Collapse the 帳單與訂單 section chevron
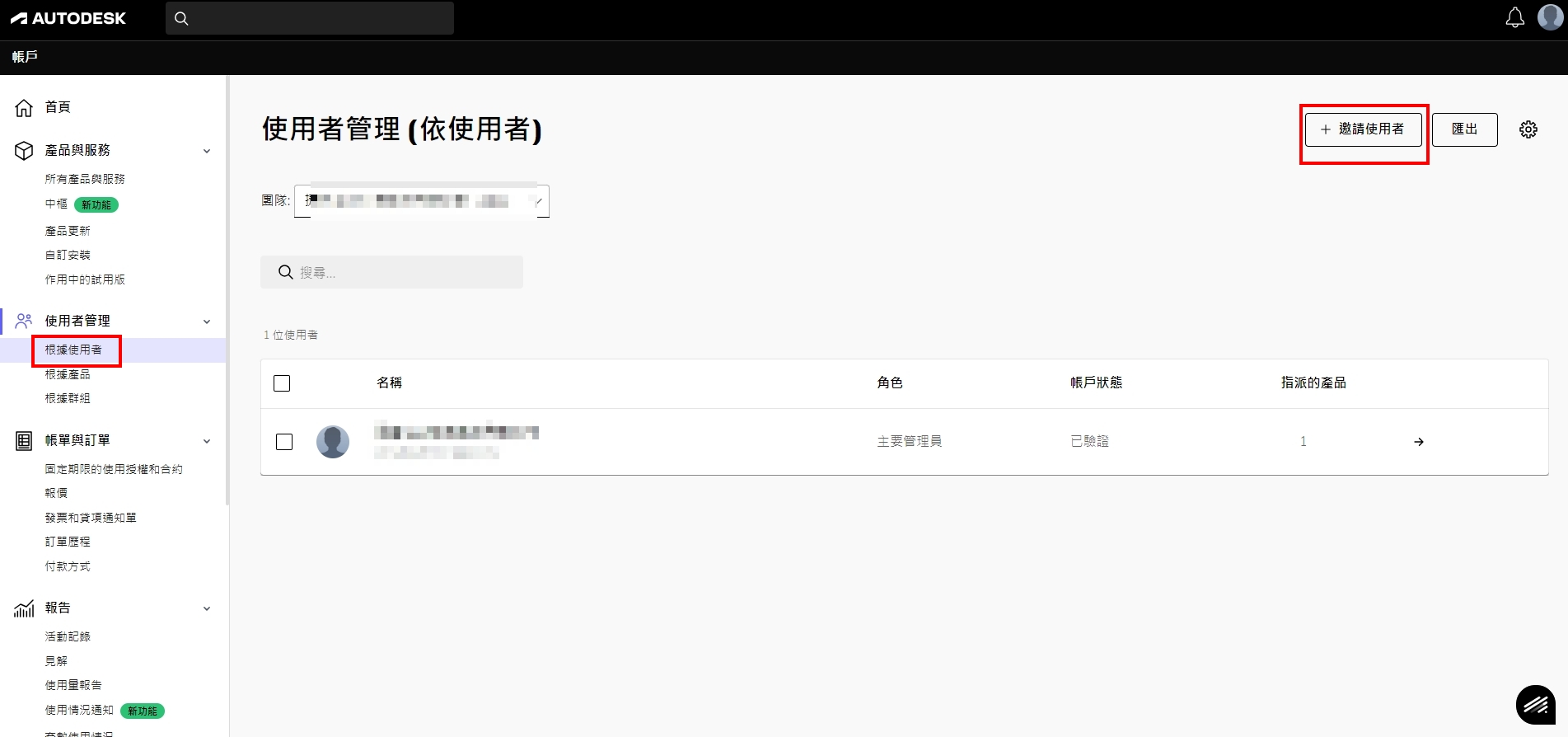The width and height of the screenshot is (1568, 737). [207, 441]
